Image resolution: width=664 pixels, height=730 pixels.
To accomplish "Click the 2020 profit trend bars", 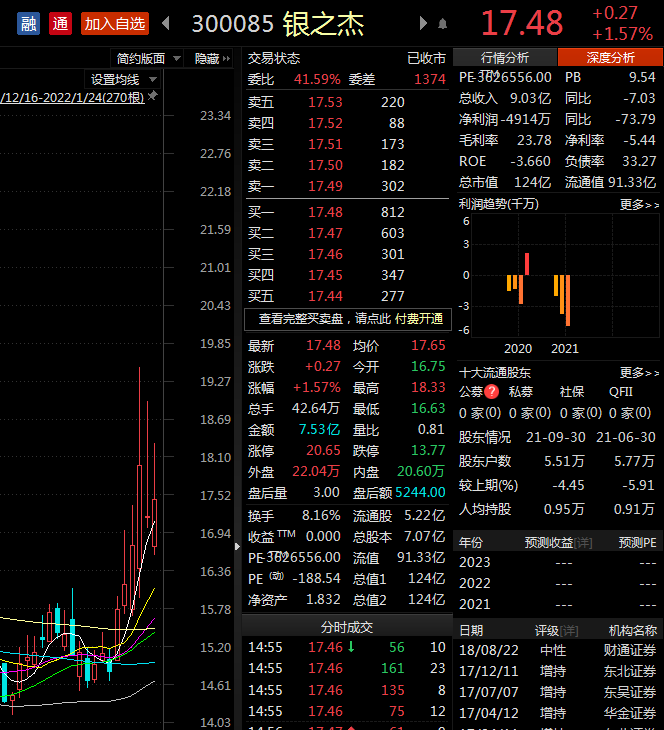I will click(x=518, y=278).
